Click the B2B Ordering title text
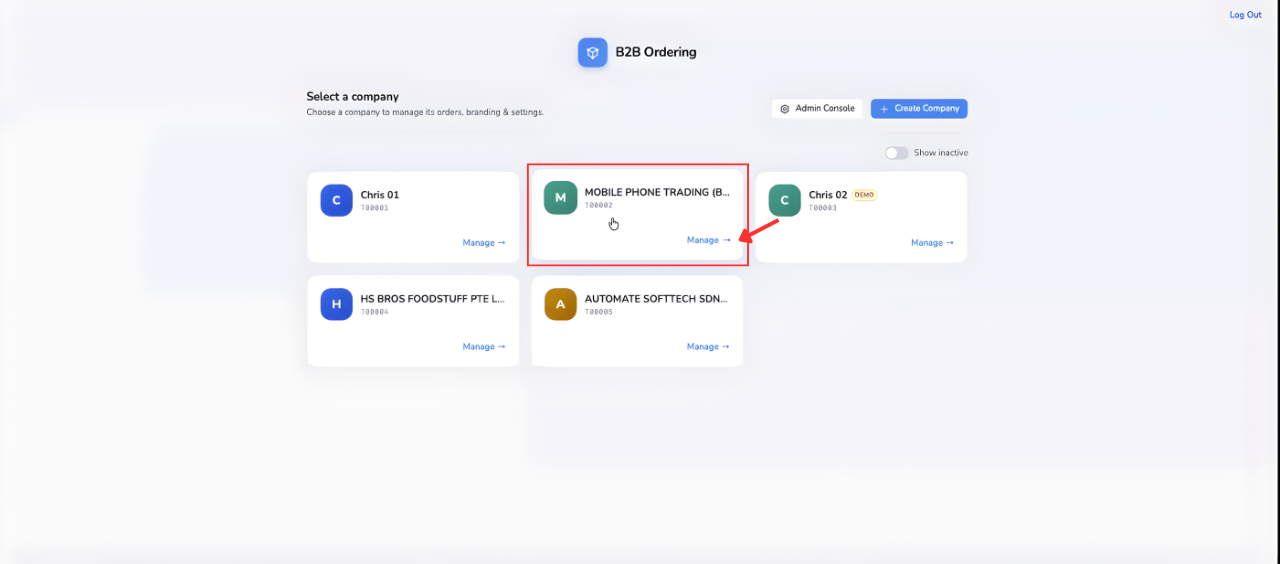The height and width of the screenshot is (564, 1280). coord(656,52)
